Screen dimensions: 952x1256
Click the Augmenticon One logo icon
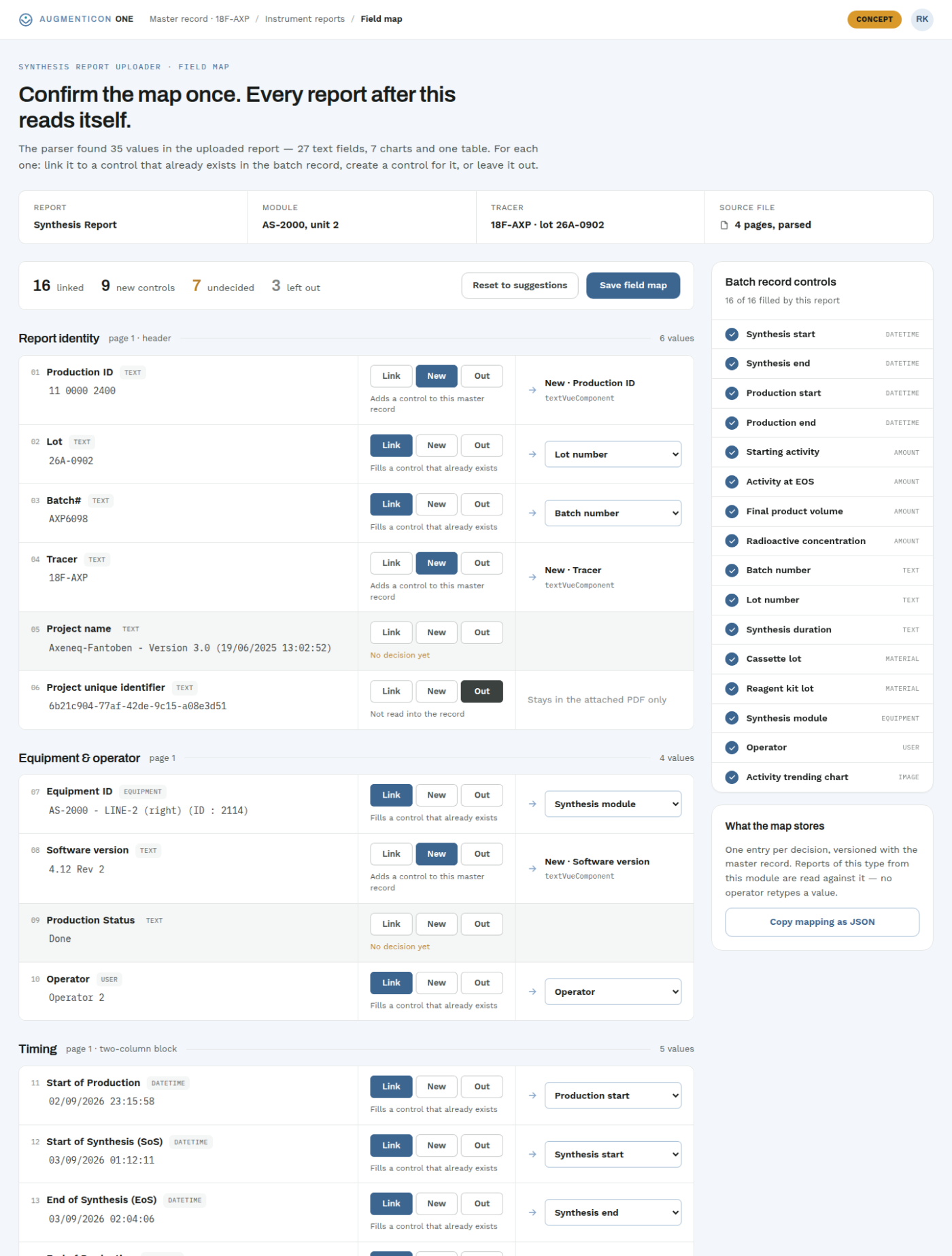(26, 19)
